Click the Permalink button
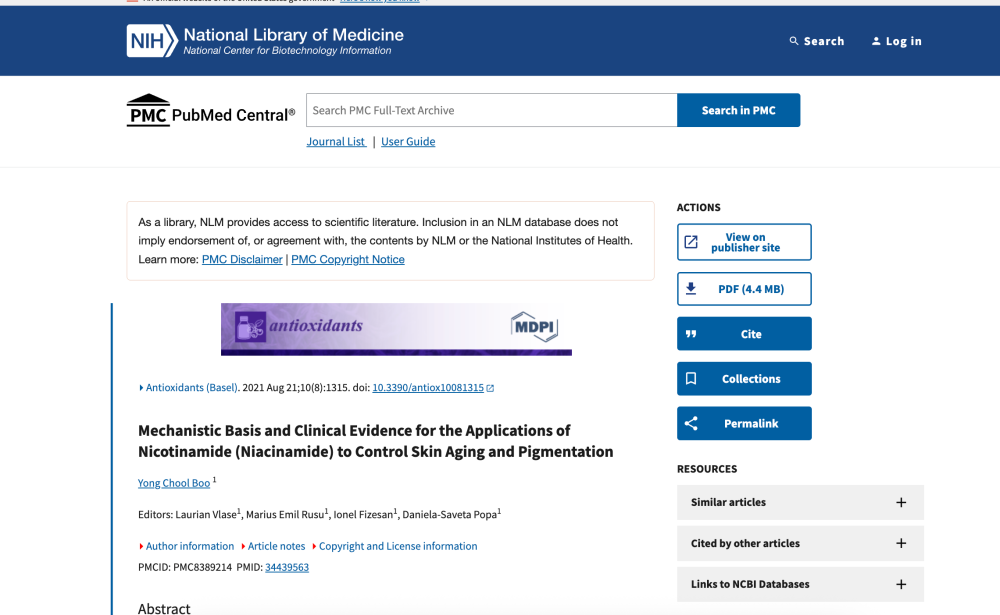The height and width of the screenshot is (615, 1000). pyautogui.click(x=744, y=423)
